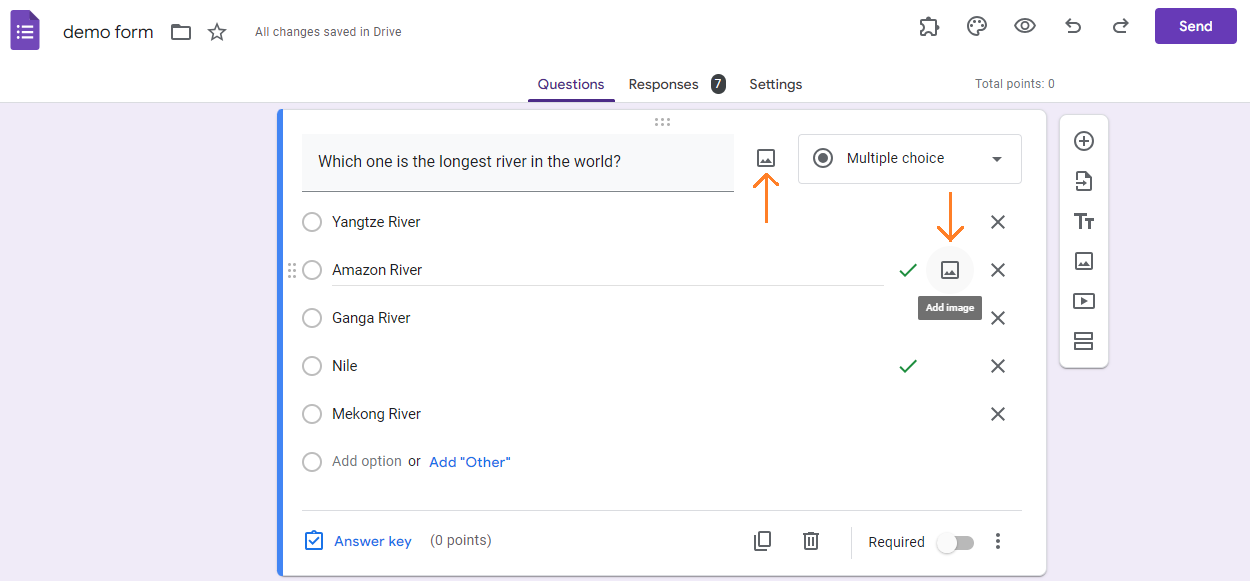The height and width of the screenshot is (581, 1250).
Task: Preview the form with eye icon
Action: click(1025, 27)
